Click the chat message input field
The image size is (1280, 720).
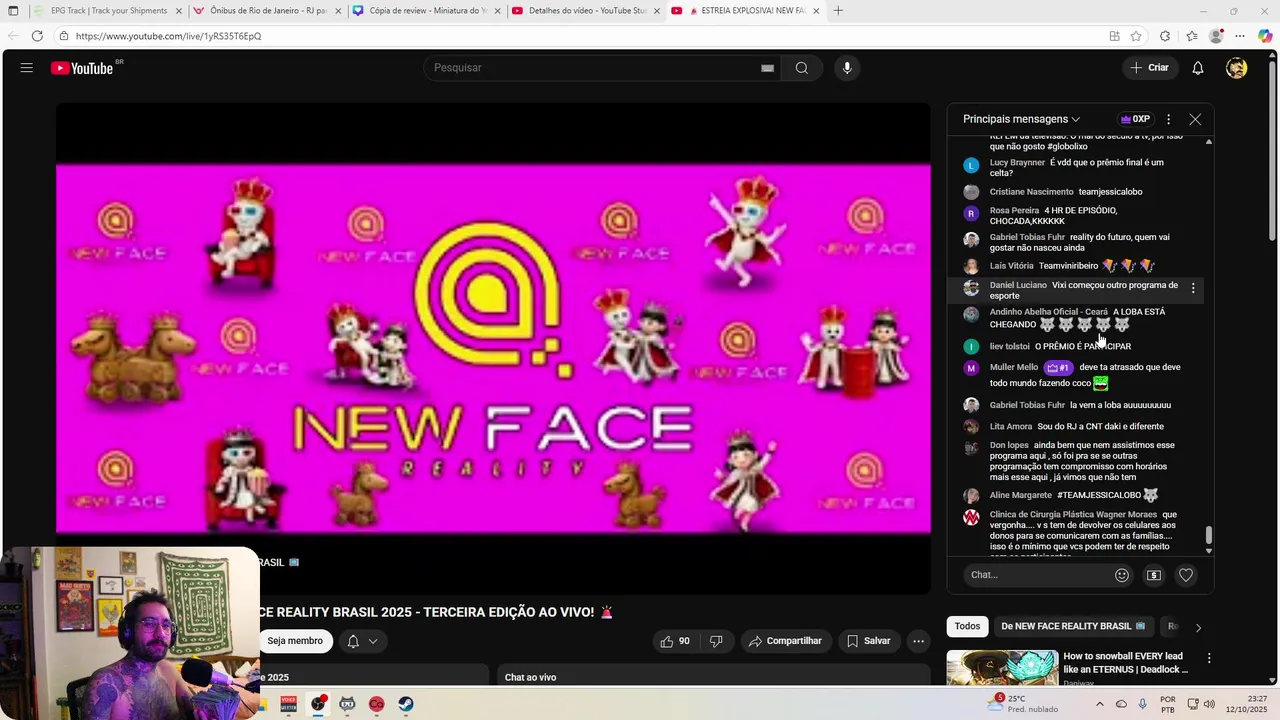coord(1037,575)
